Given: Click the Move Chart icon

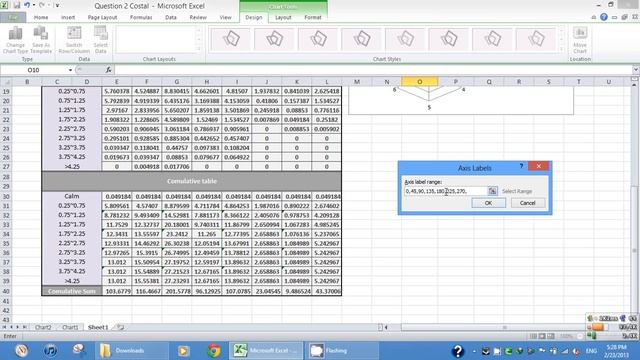Looking at the screenshot, I should click(x=580, y=40).
